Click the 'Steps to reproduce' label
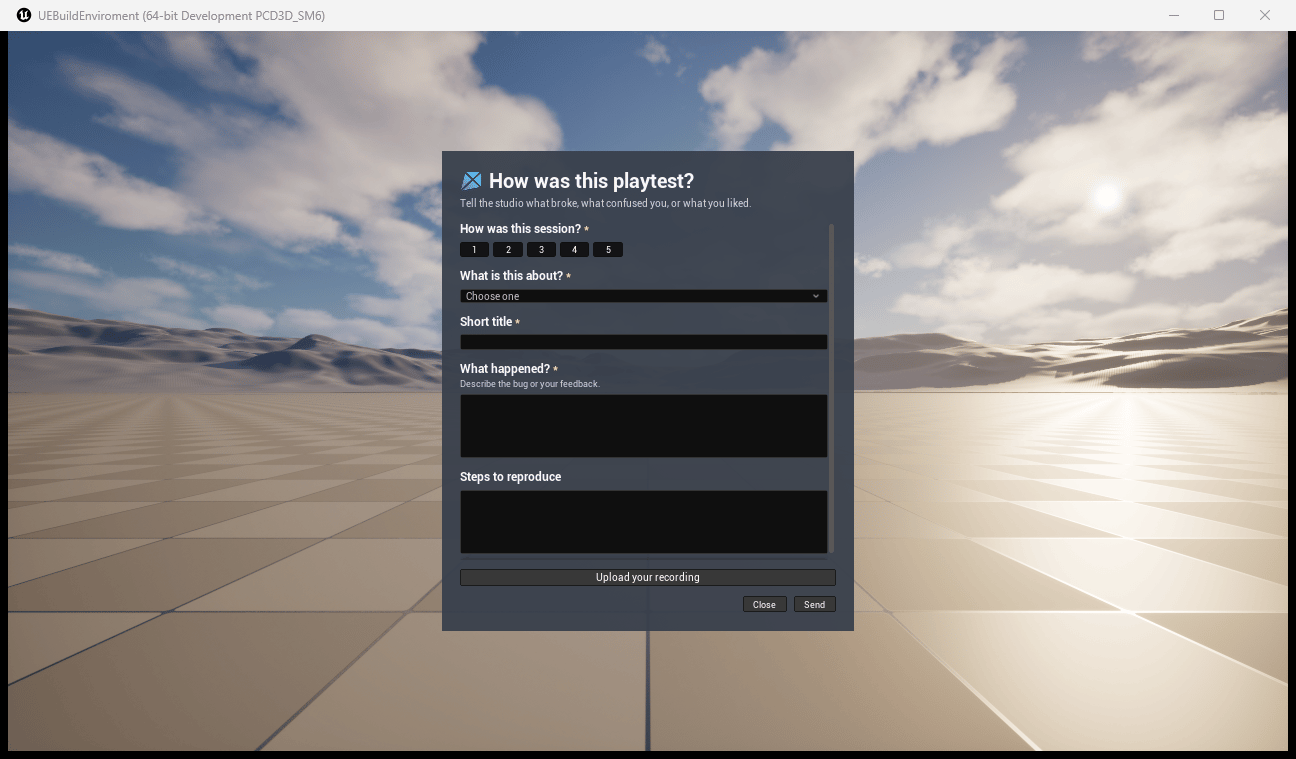This screenshot has width=1296, height=759. [510, 477]
